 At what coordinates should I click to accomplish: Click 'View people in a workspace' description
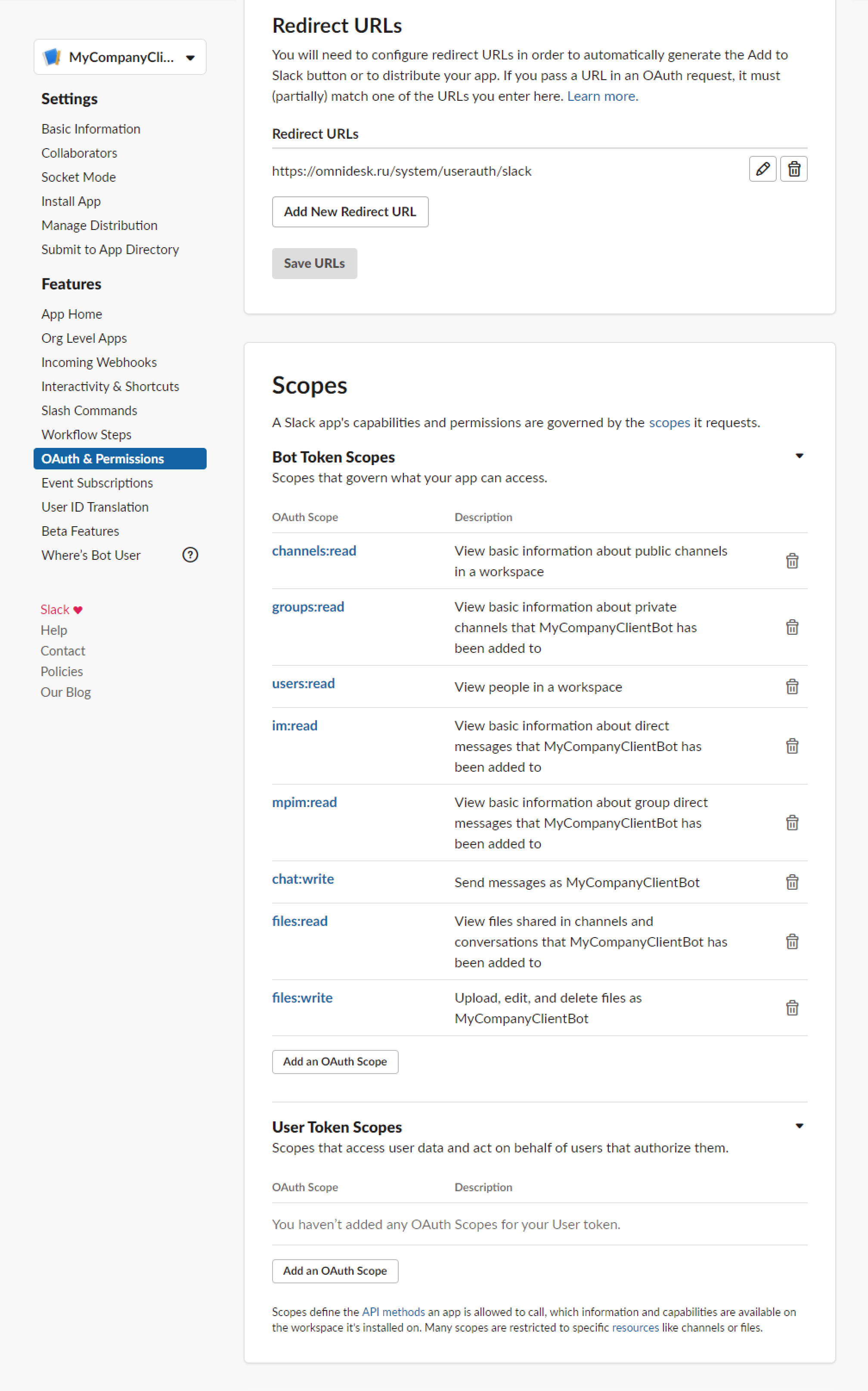539,687
